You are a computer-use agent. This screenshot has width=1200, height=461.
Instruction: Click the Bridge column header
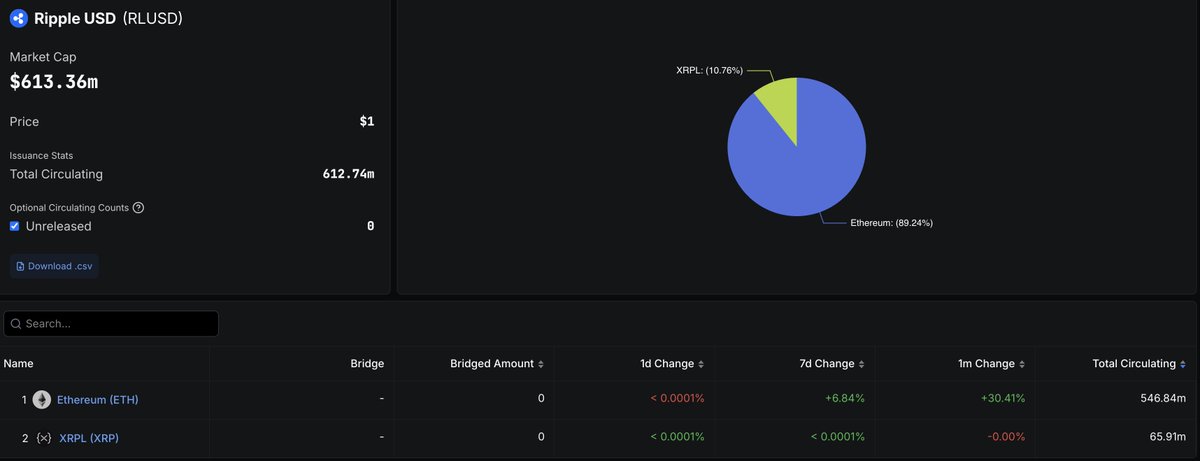[367, 364]
